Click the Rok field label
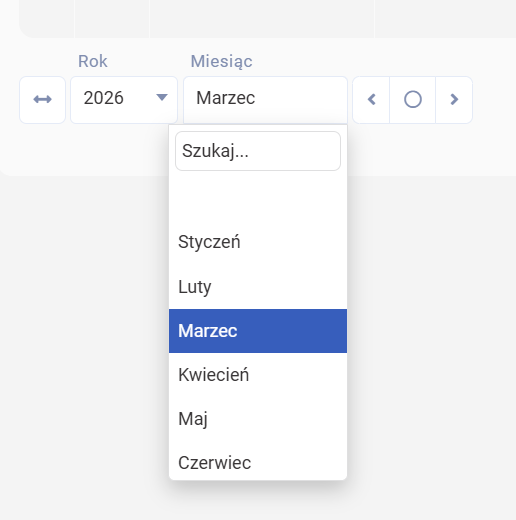 (x=93, y=61)
